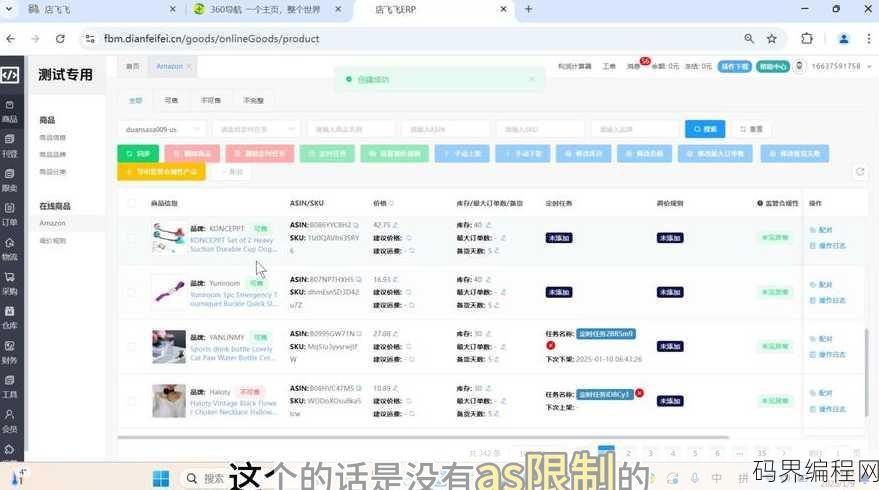Screen dimensions: 879x490
Task: Select all rows via the header checkbox
Action: pos(131,203)
